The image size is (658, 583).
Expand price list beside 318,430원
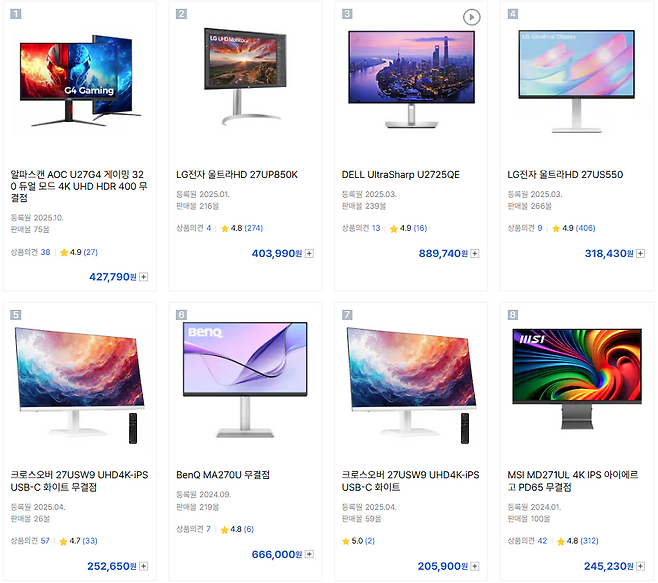pos(640,254)
